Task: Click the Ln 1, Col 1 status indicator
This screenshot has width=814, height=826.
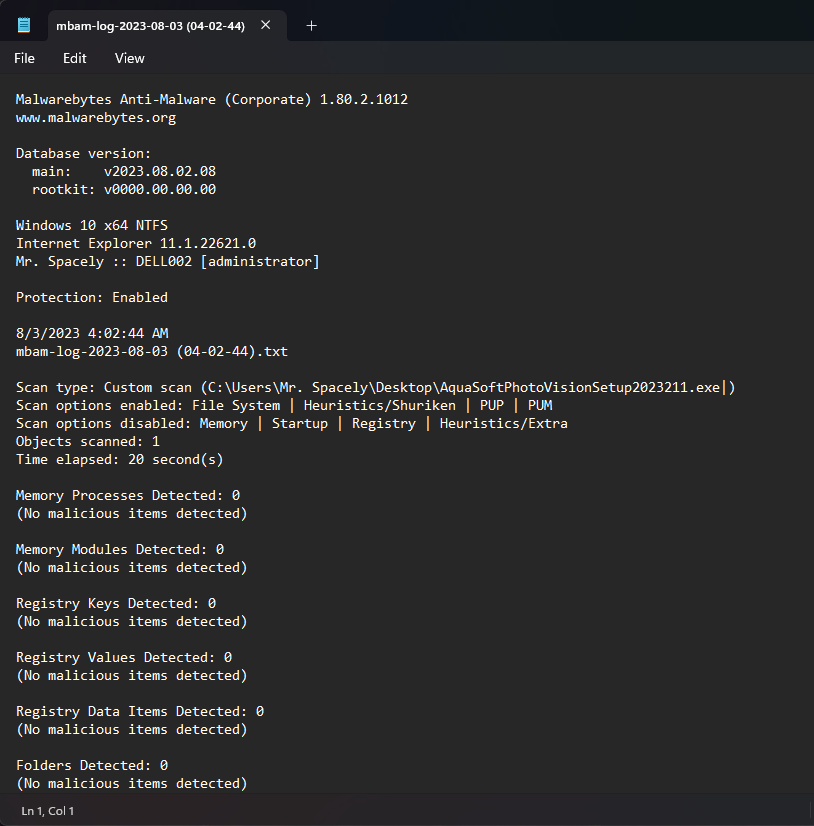Action: point(47,811)
